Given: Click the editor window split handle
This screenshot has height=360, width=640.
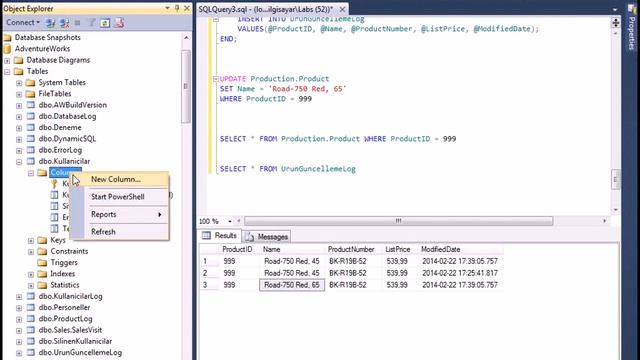Looking at the screenshot, I should tap(616, 22).
